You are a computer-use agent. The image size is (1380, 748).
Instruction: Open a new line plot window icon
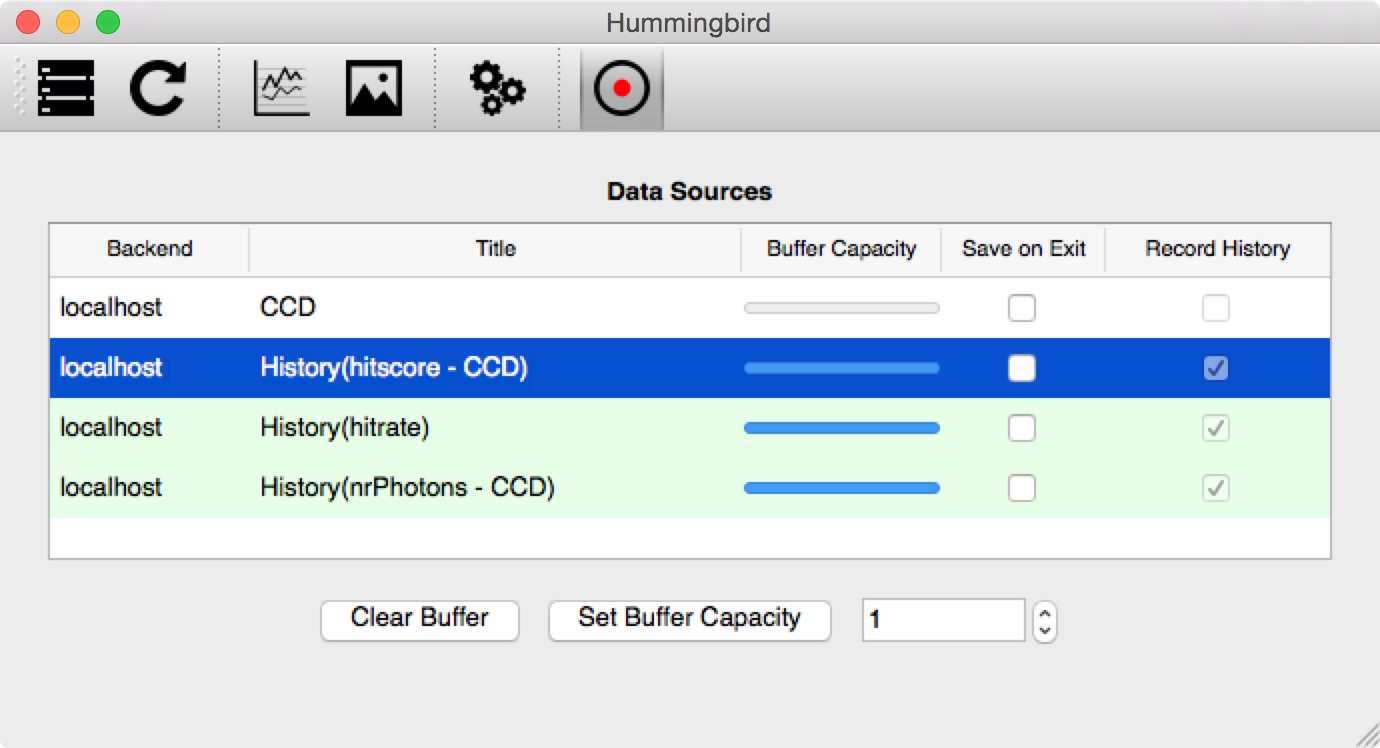[282, 88]
